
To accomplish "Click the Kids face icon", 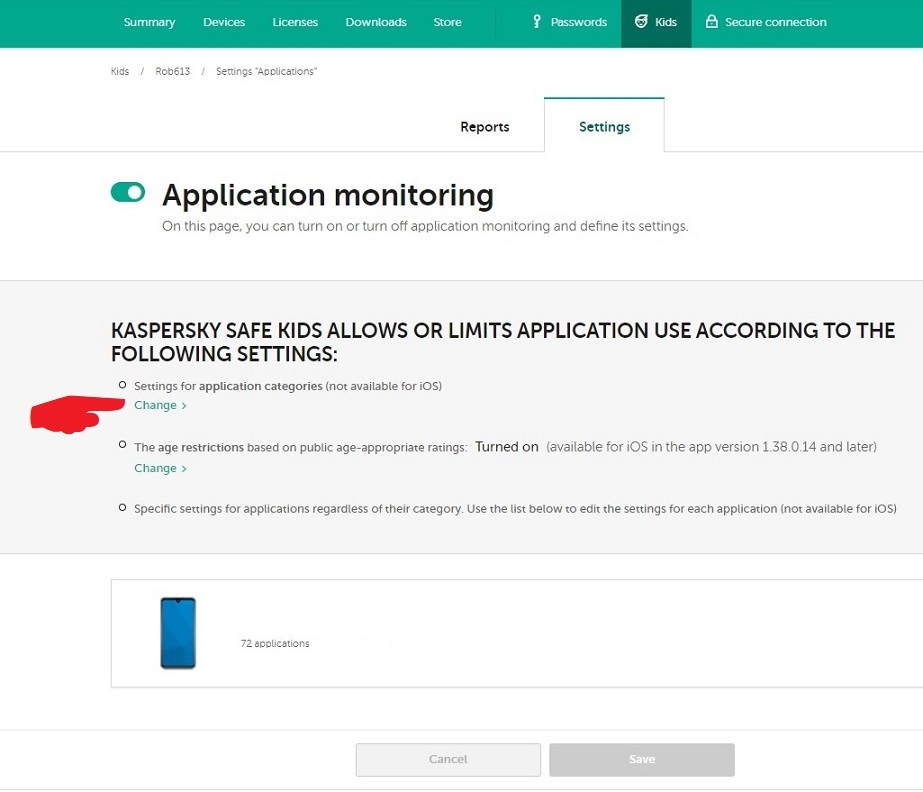I will (641, 22).
